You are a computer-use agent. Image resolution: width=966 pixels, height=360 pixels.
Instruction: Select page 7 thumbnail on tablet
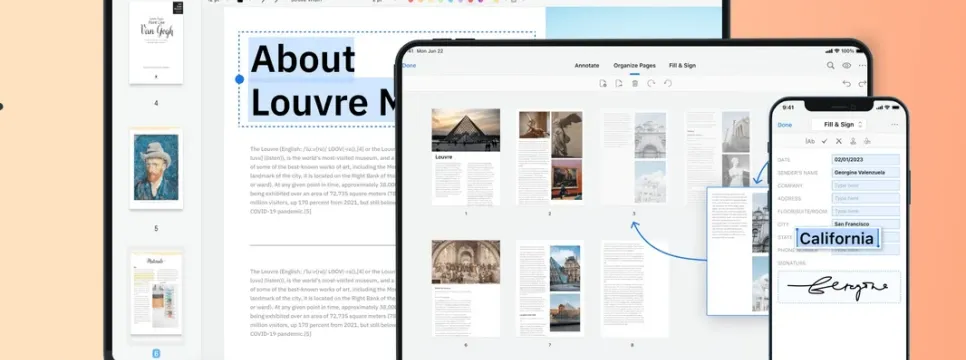click(x=550, y=288)
